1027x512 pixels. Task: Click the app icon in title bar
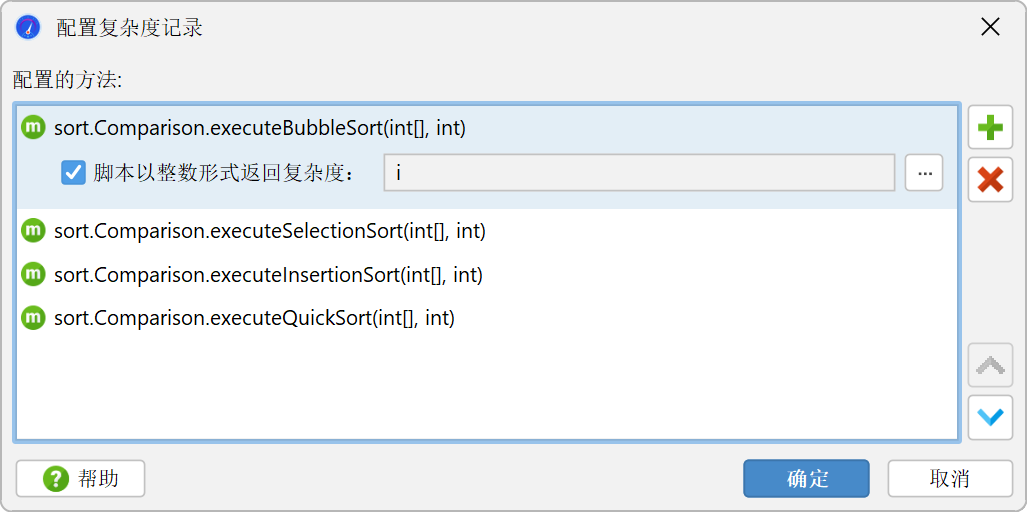pyautogui.click(x=28, y=27)
